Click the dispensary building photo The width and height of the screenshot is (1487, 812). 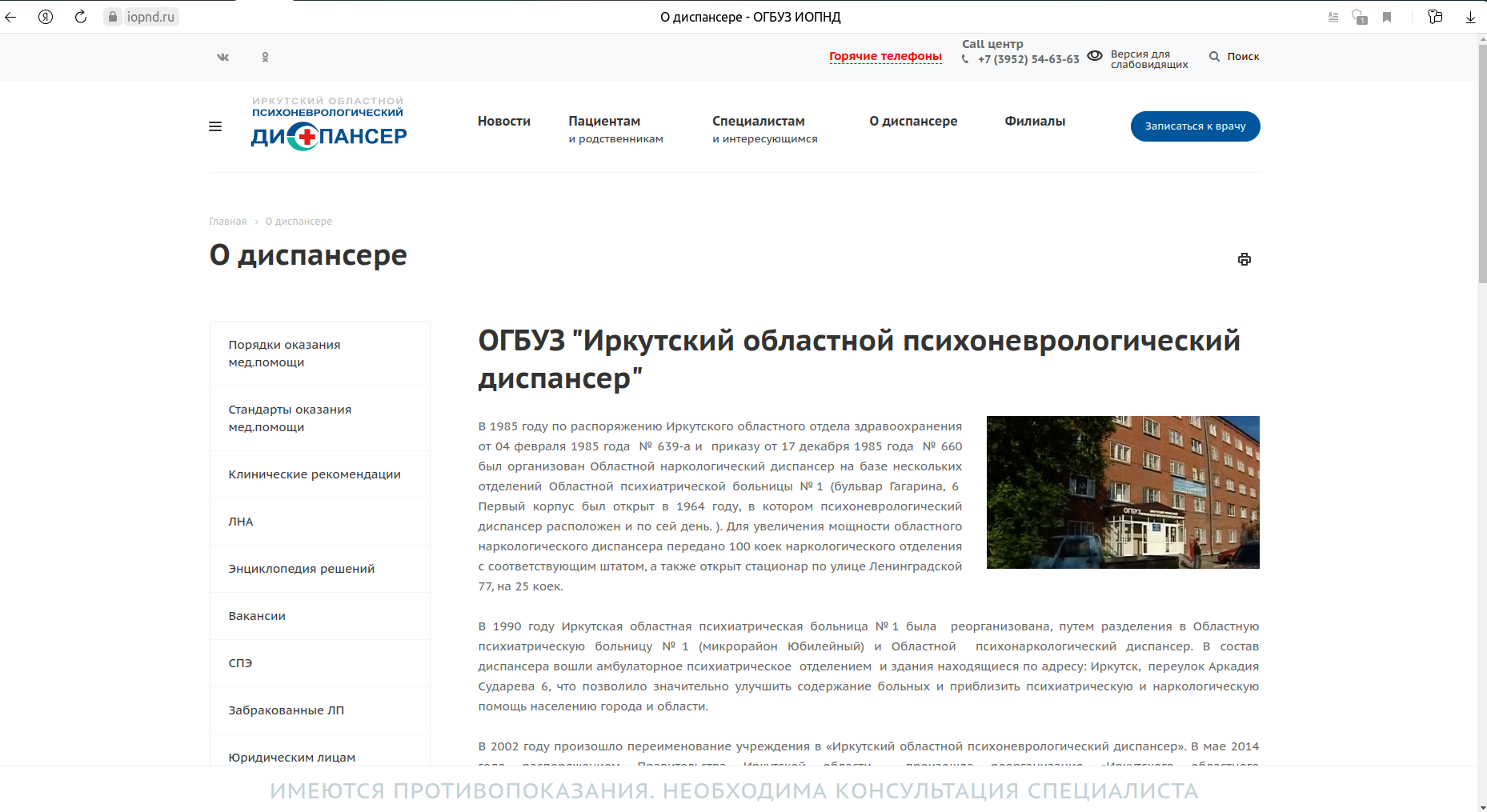click(x=1123, y=492)
